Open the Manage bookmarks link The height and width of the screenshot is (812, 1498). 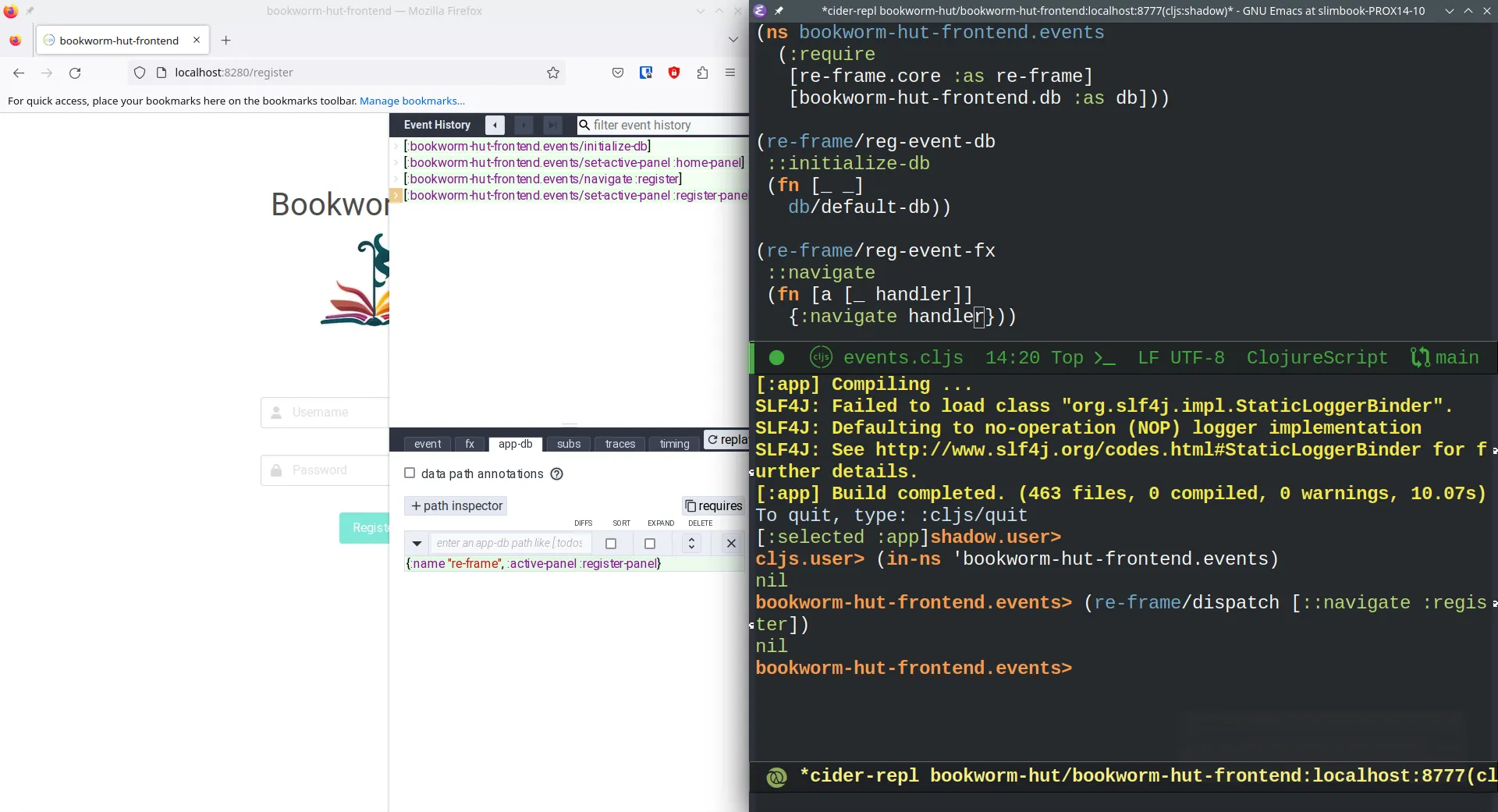tap(412, 101)
